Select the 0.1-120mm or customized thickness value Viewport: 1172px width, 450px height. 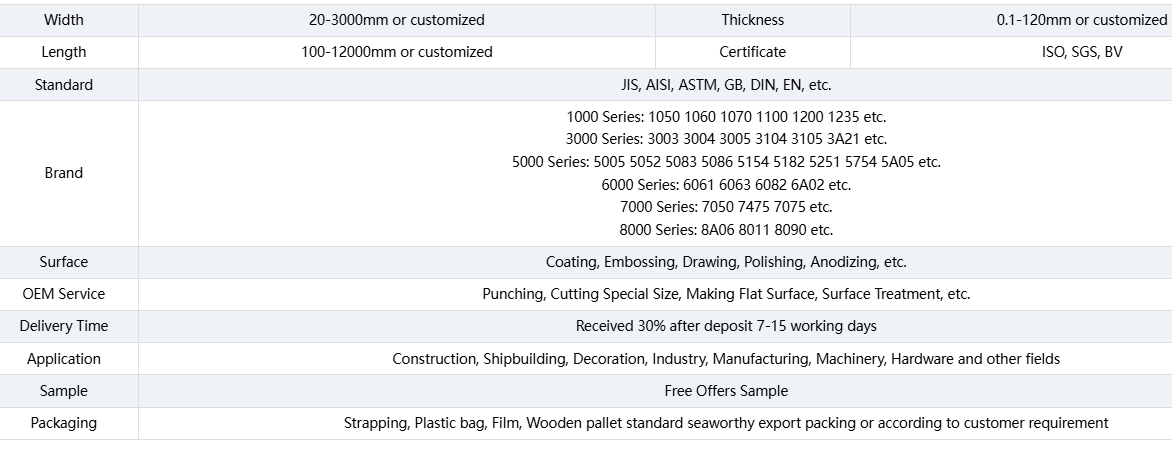[x=1082, y=20]
